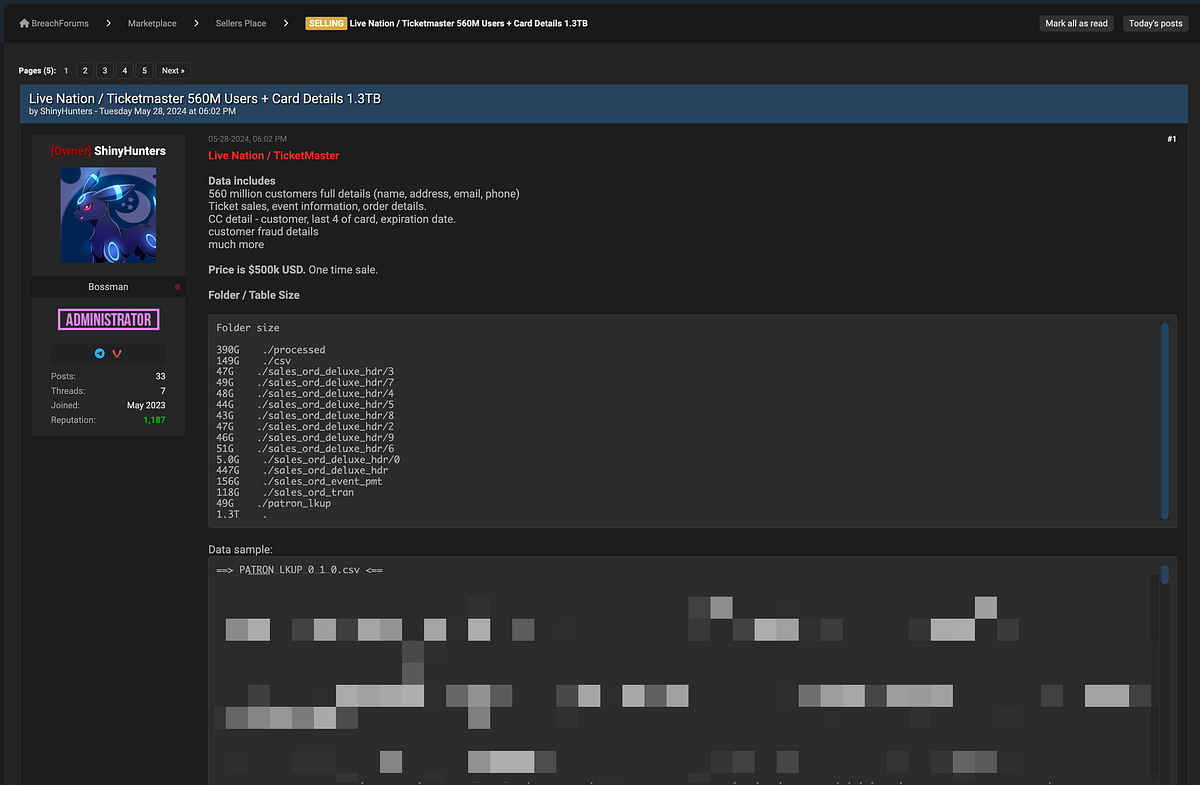Viewport: 1200px width, 785px height.
Task: Click the ./sales_ord_tran line
Action: click(x=285, y=492)
